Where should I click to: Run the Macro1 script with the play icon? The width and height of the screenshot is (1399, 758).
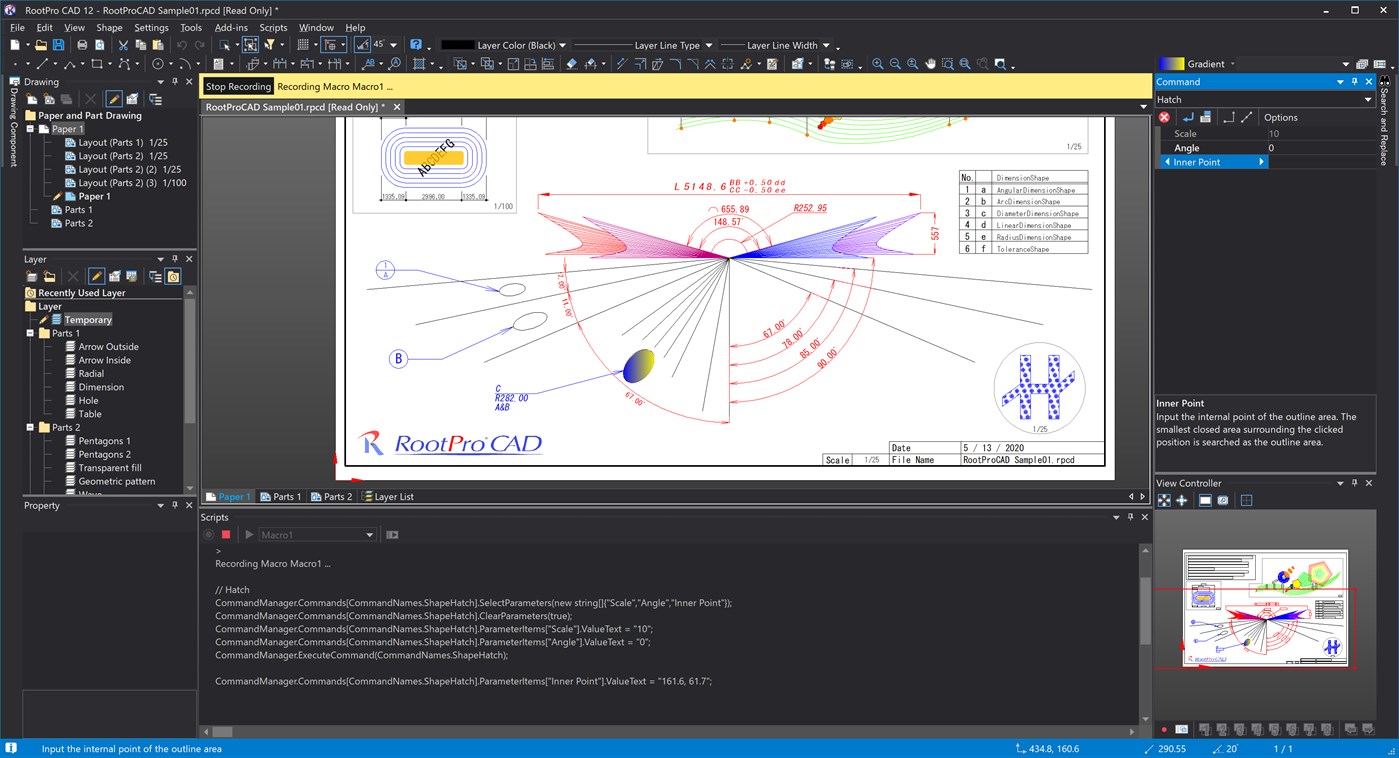pos(248,534)
